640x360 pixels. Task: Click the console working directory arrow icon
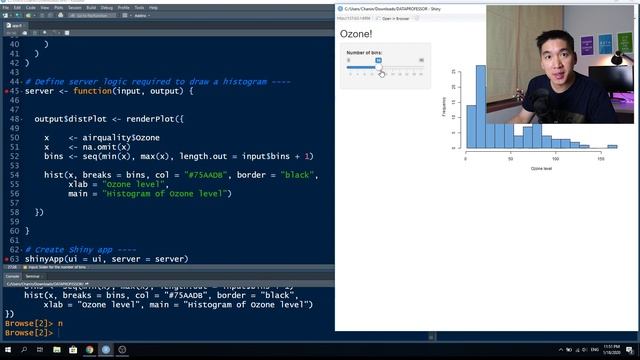(87, 284)
